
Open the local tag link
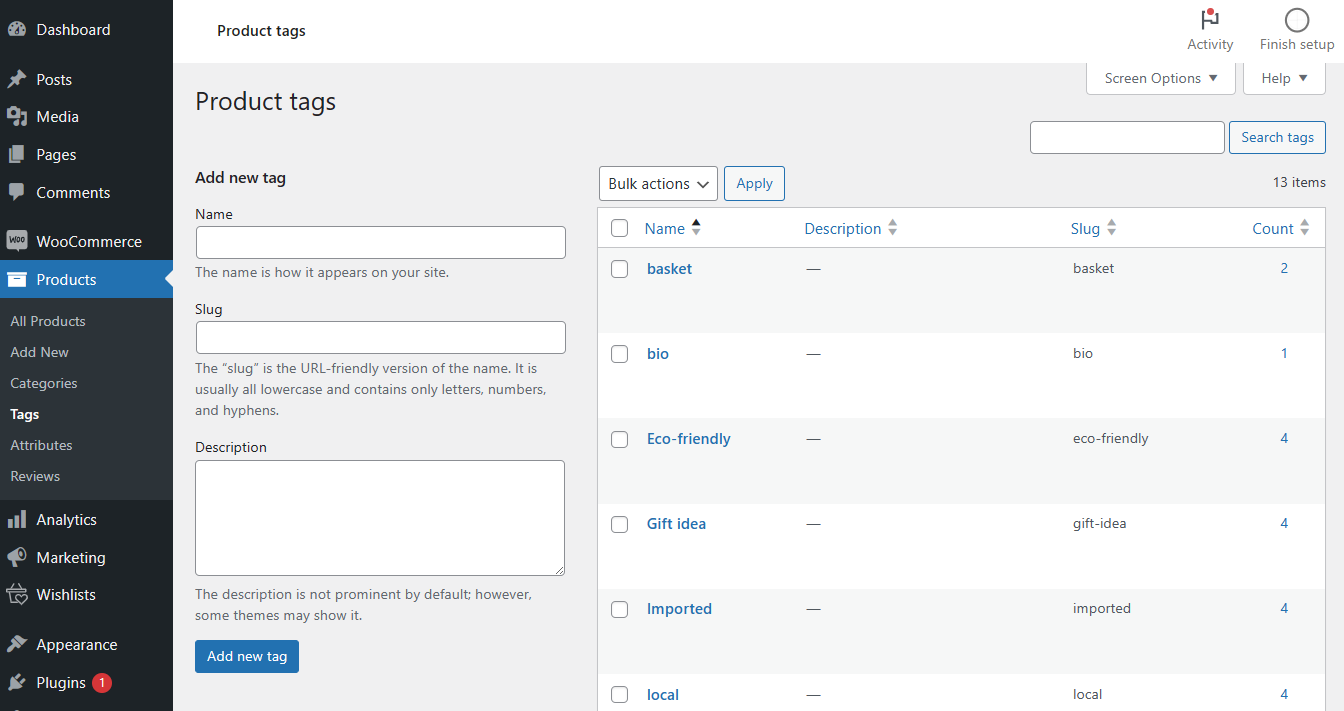coord(663,695)
